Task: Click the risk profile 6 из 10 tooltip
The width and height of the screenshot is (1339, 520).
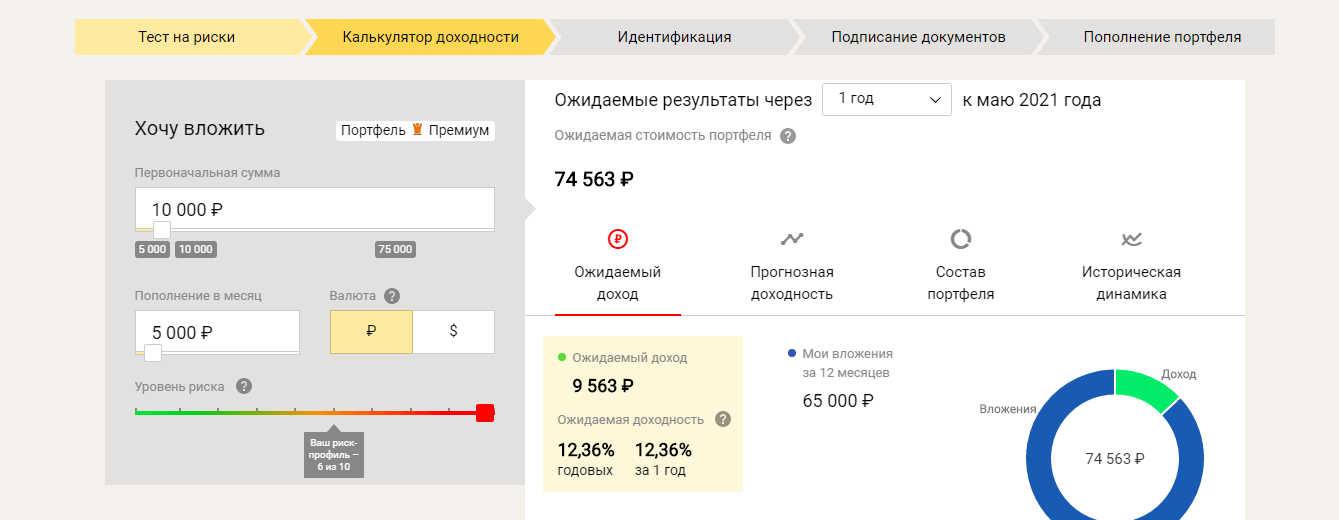Action: pos(334,454)
